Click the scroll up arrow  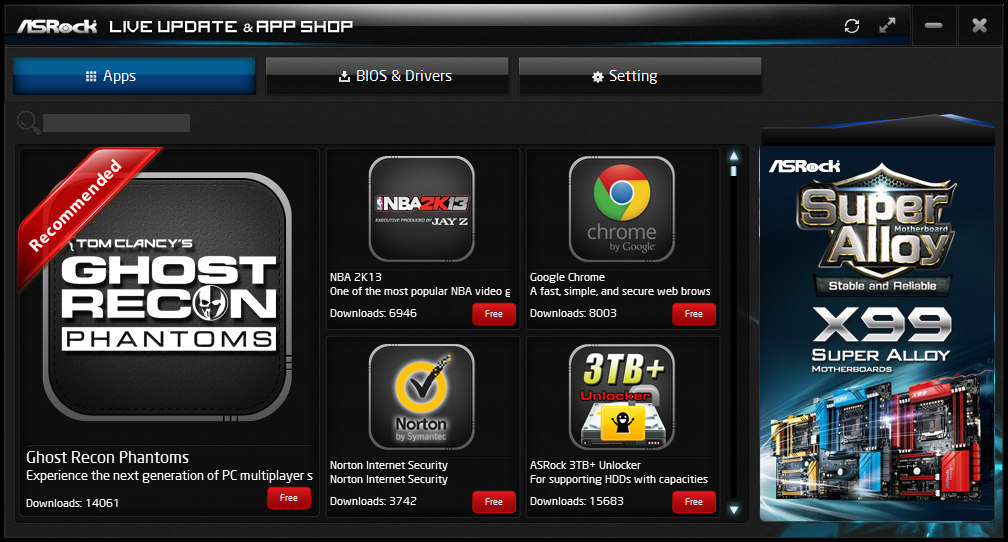click(734, 156)
